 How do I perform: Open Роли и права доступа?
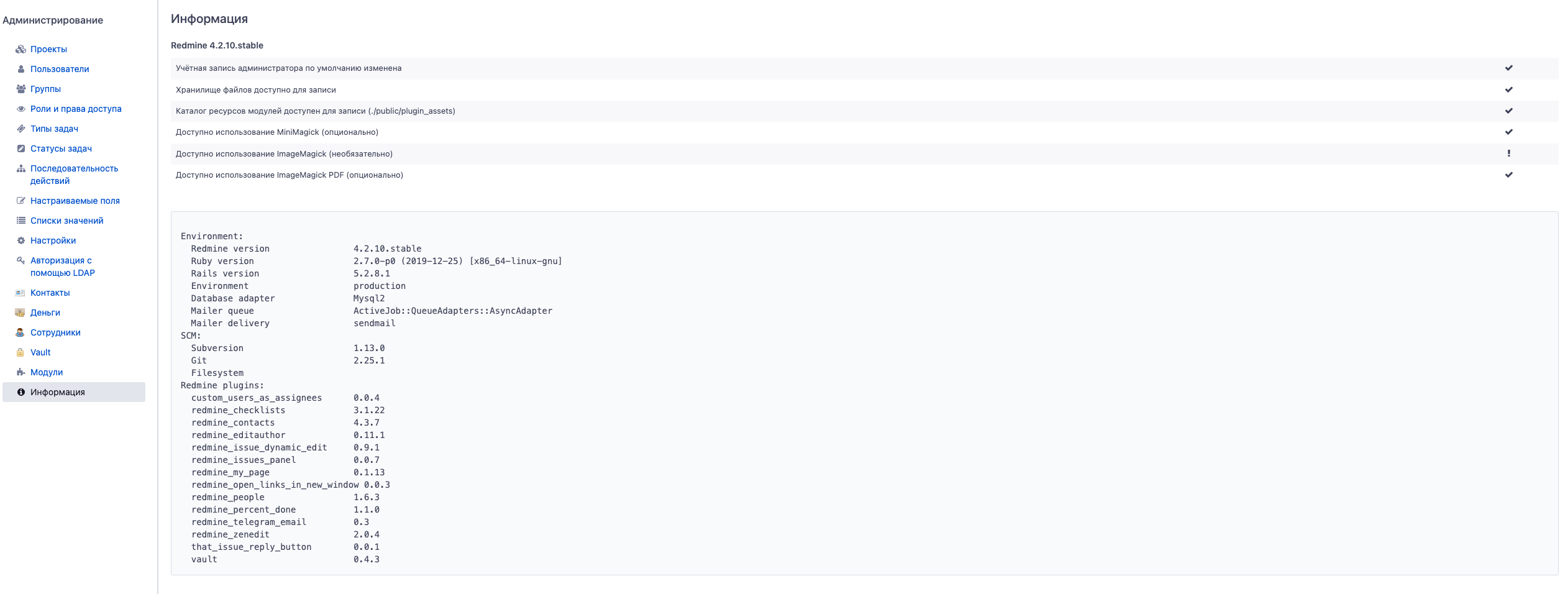pos(76,109)
